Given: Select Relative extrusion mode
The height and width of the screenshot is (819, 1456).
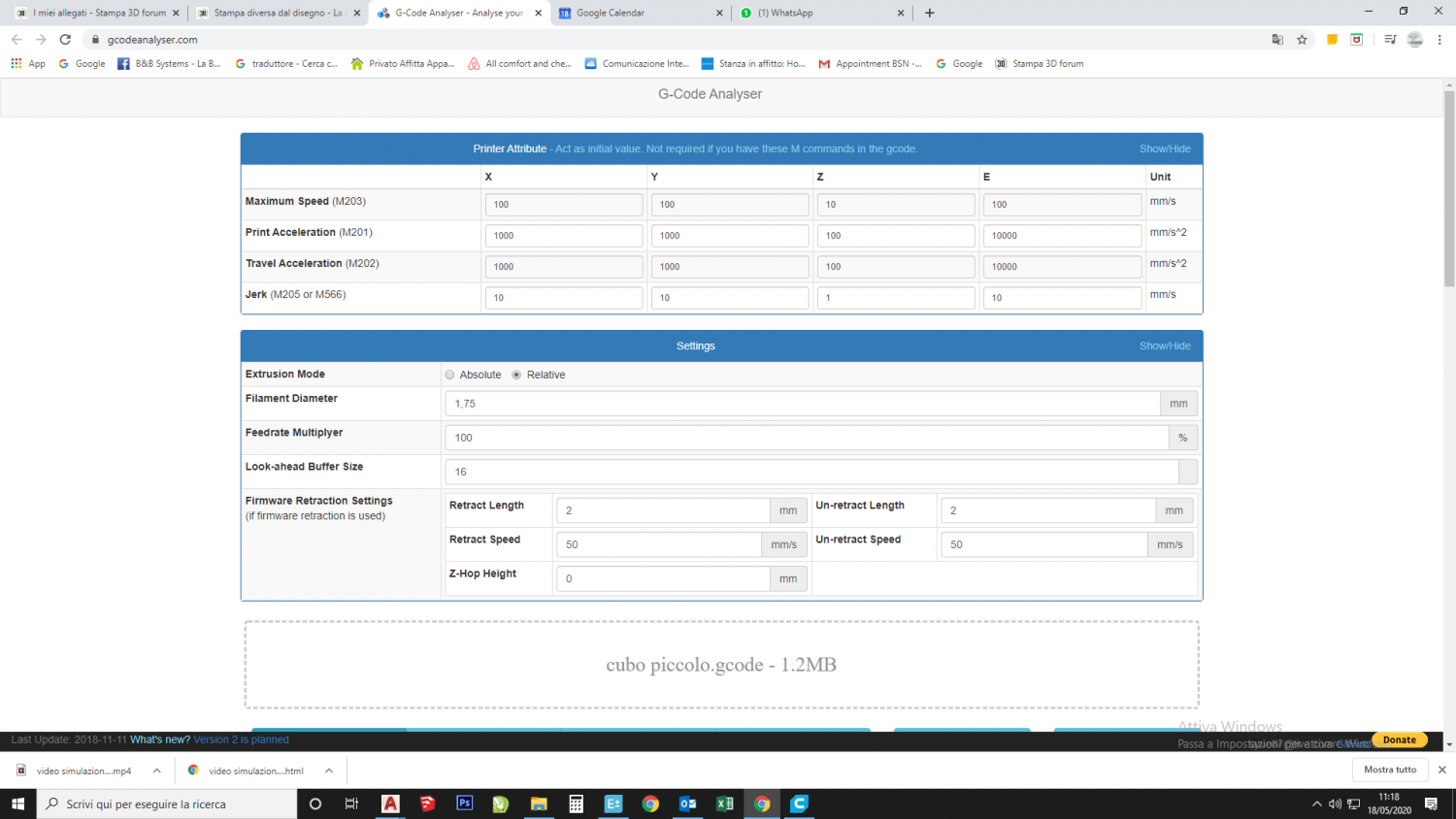Looking at the screenshot, I should pyautogui.click(x=516, y=375).
